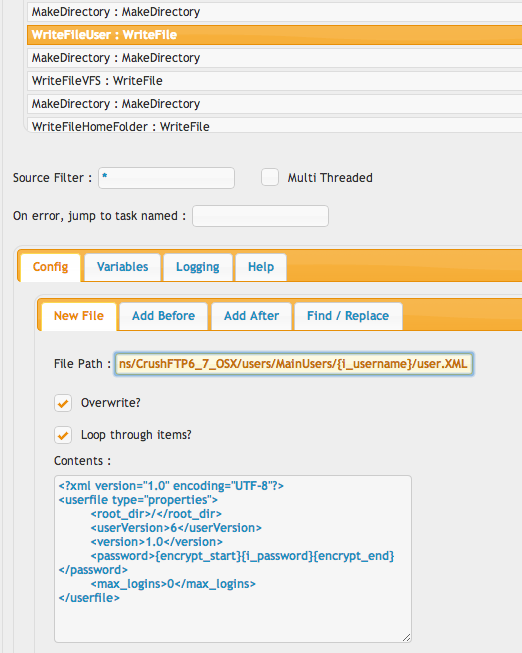Image resolution: width=522 pixels, height=653 pixels.
Task: Select the Config tab
Action: [50, 267]
